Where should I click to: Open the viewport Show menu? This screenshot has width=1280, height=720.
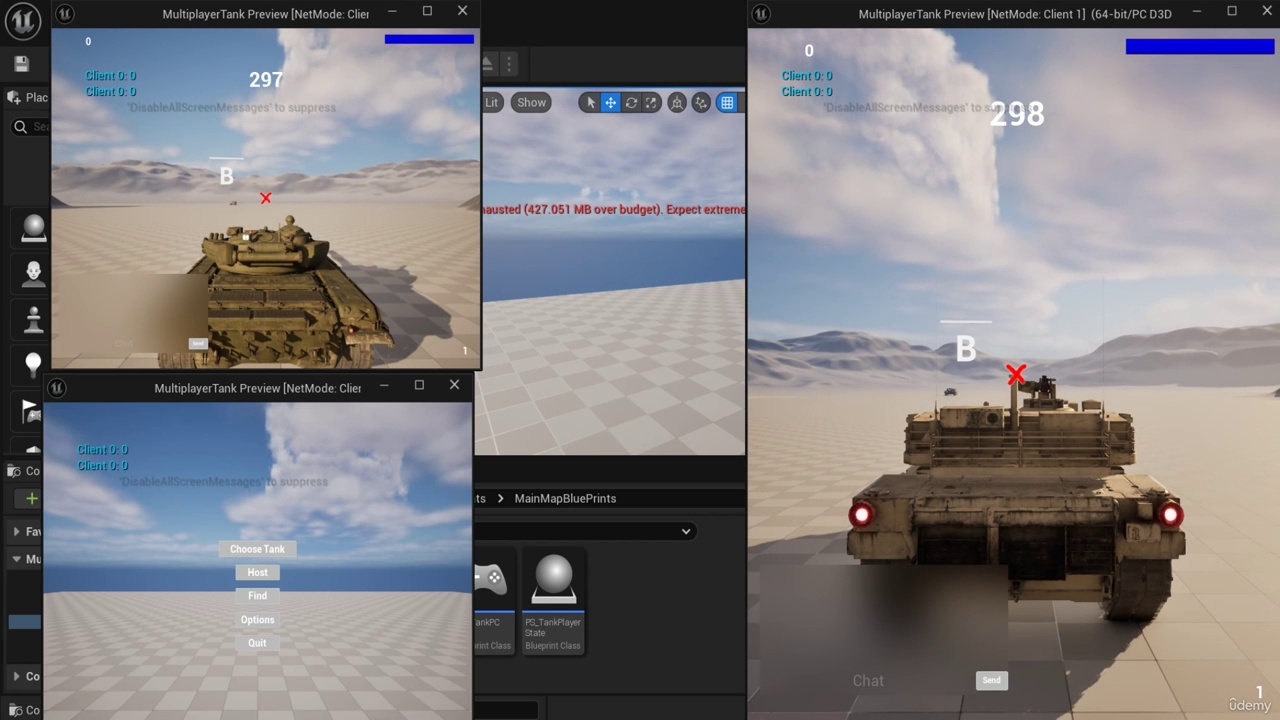pyautogui.click(x=531, y=102)
